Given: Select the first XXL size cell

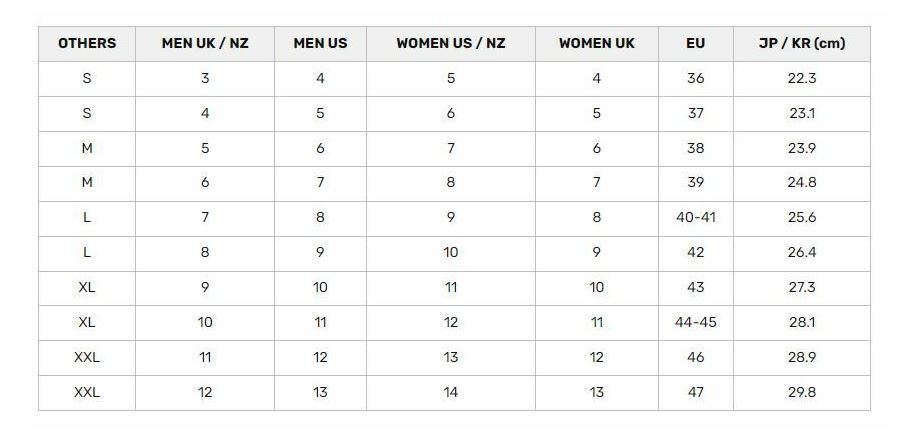Looking at the screenshot, I should click(x=87, y=358).
